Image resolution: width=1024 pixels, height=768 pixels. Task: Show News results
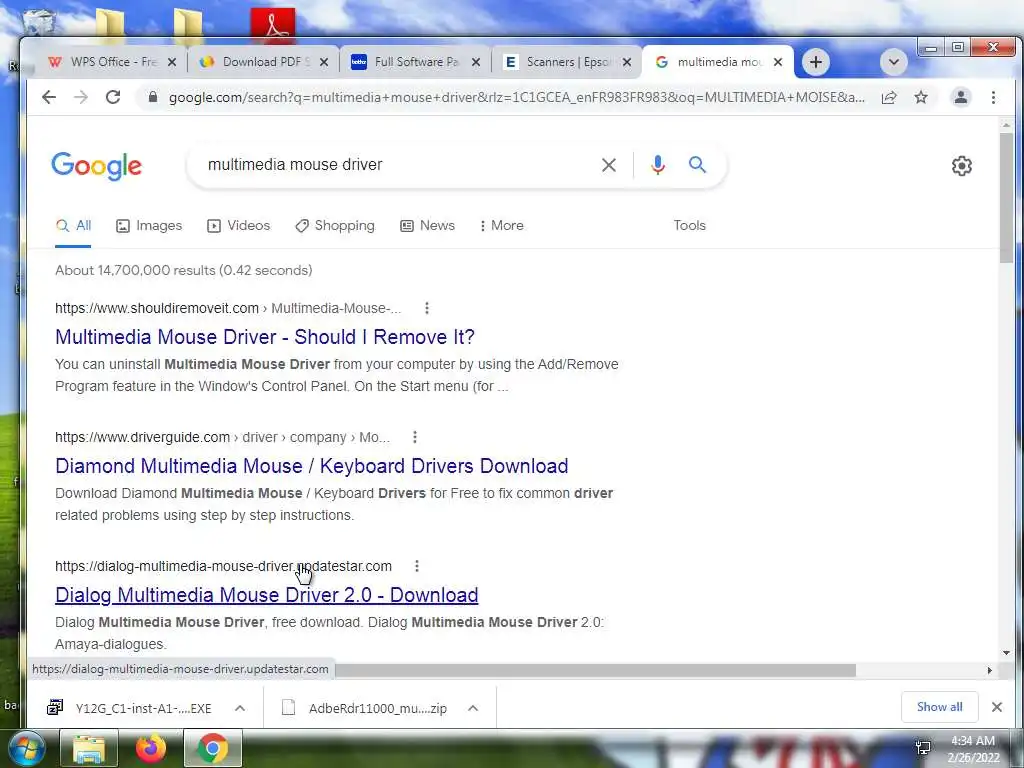click(427, 226)
